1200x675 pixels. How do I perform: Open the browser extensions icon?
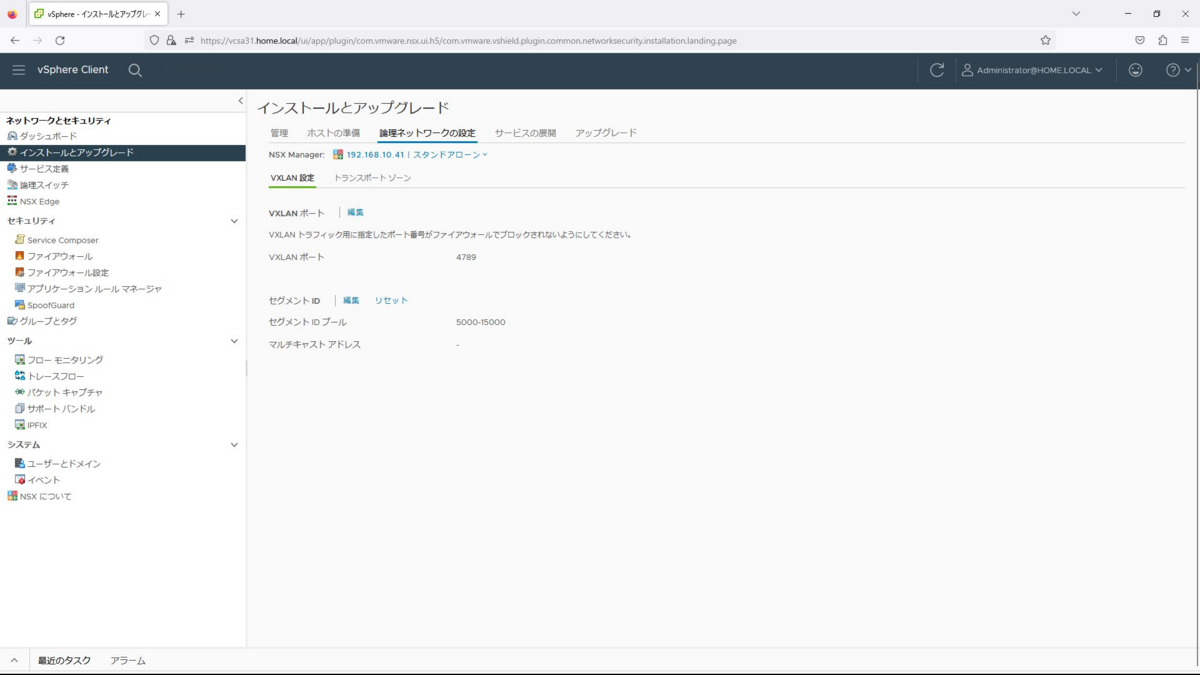tap(1162, 40)
